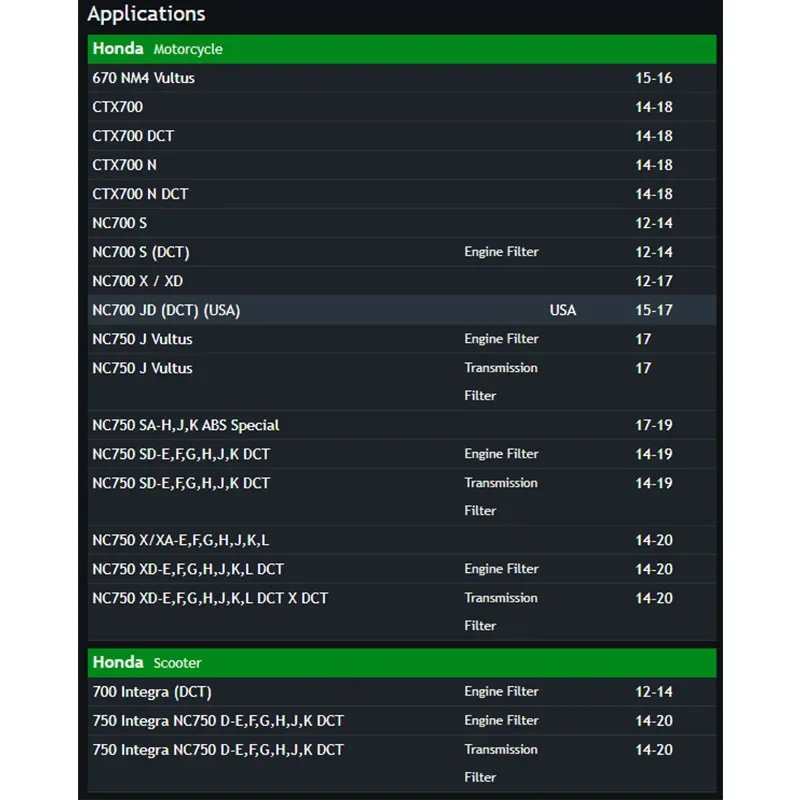800x800 pixels.
Task: Select the 15-16 years for 670 NM4 Vultus
Action: coord(654,78)
